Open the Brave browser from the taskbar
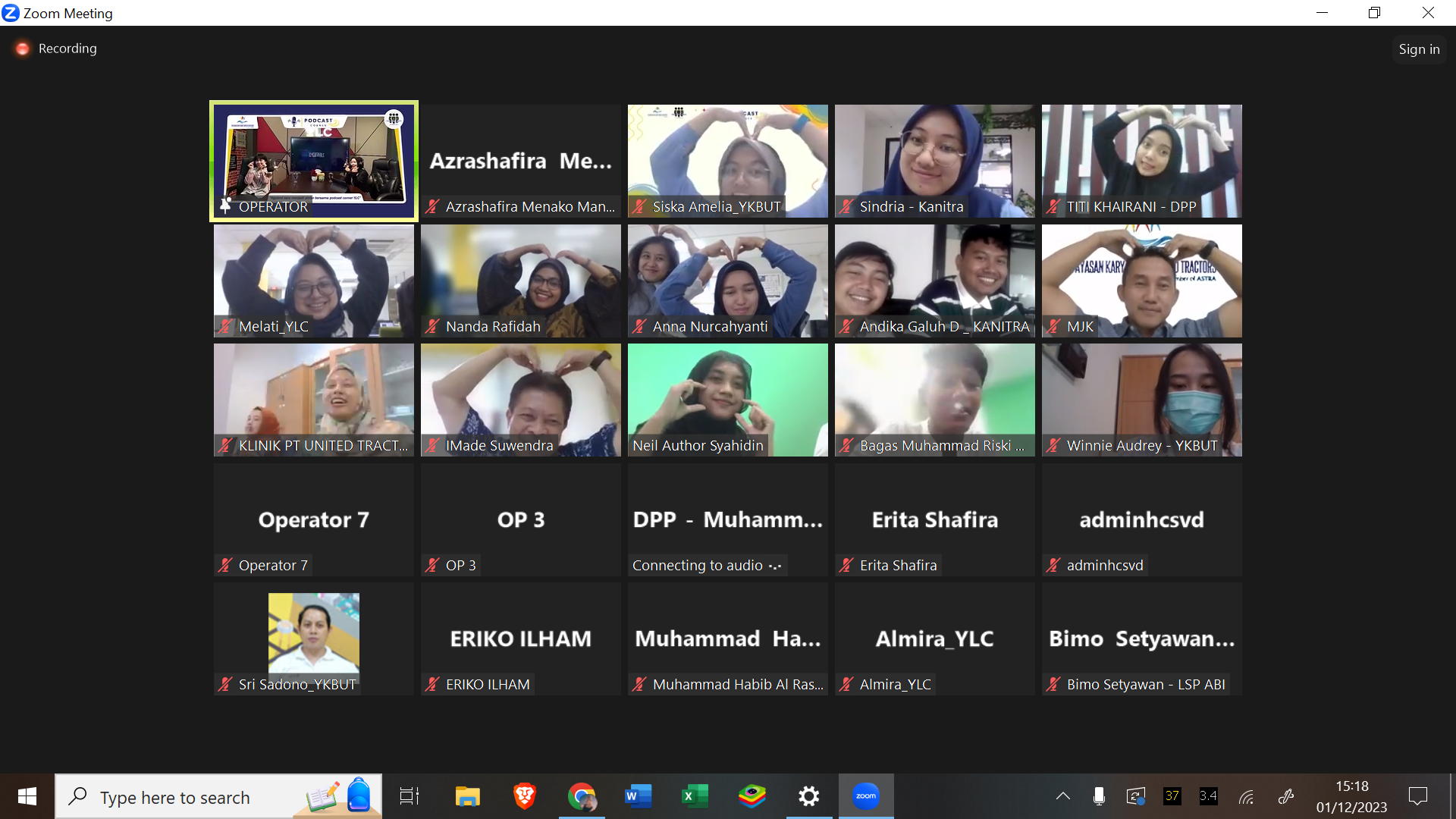The width and height of the screenshot is (1456, 819). tap(524, 796)
